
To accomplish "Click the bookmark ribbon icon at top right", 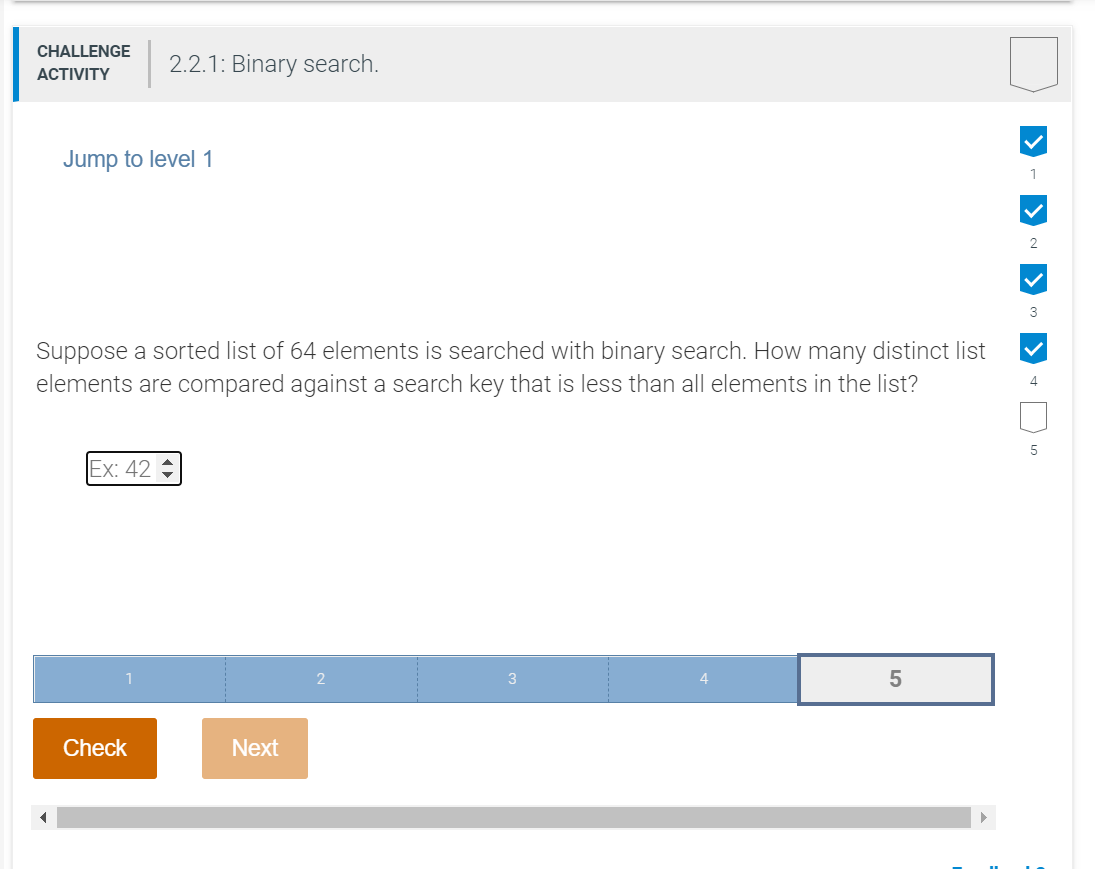I will (x=1033, y=62).
